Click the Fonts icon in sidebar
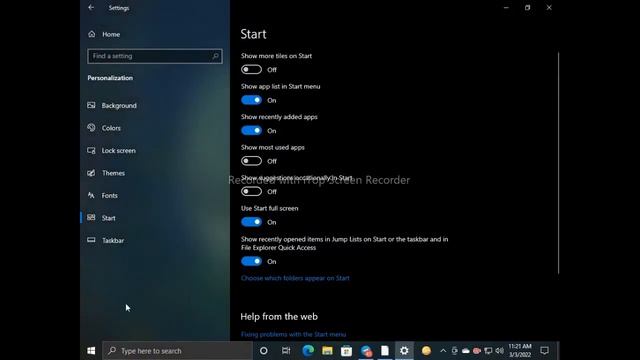This screenshot has height=360, width=640. point(91,196)
